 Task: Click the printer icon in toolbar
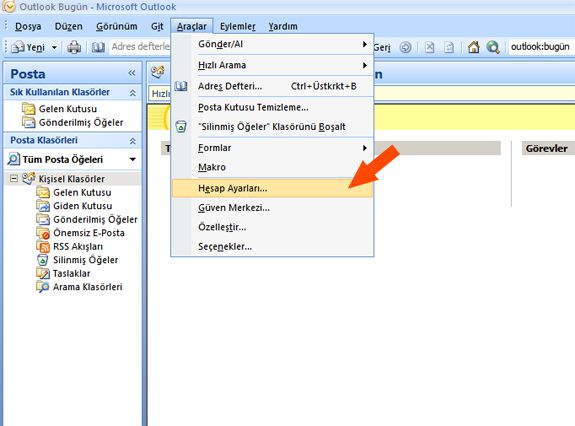74,47
